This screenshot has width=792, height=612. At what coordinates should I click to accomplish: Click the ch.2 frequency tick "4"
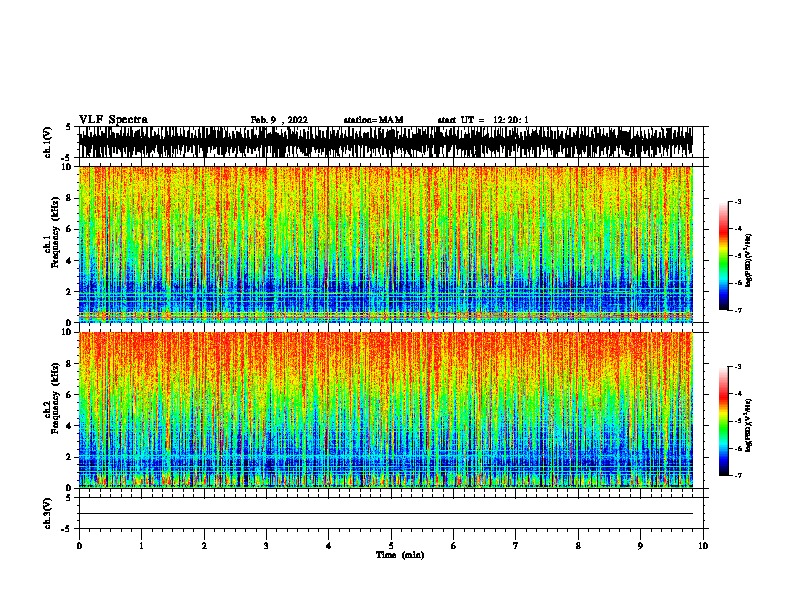pos(69,426)
